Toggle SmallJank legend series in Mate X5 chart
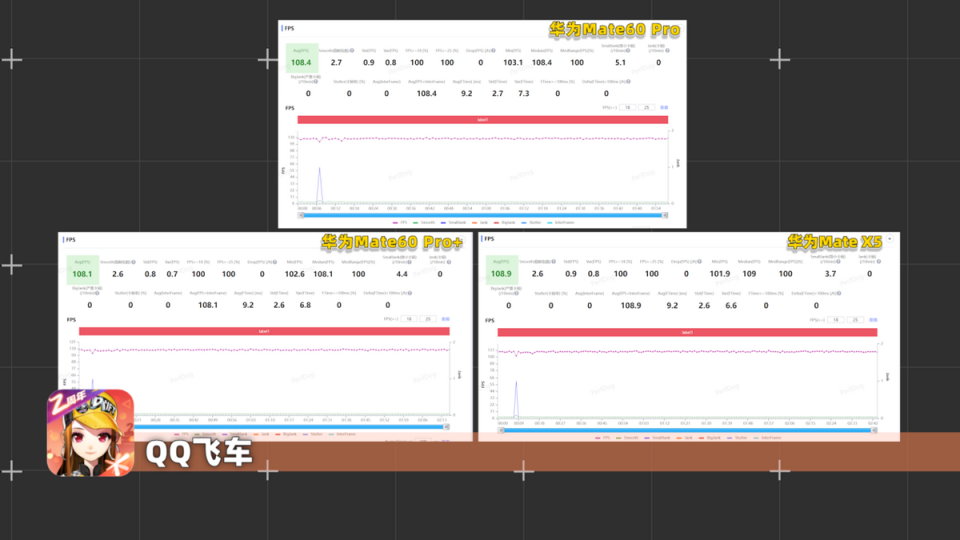 click(x=658, y=438)
